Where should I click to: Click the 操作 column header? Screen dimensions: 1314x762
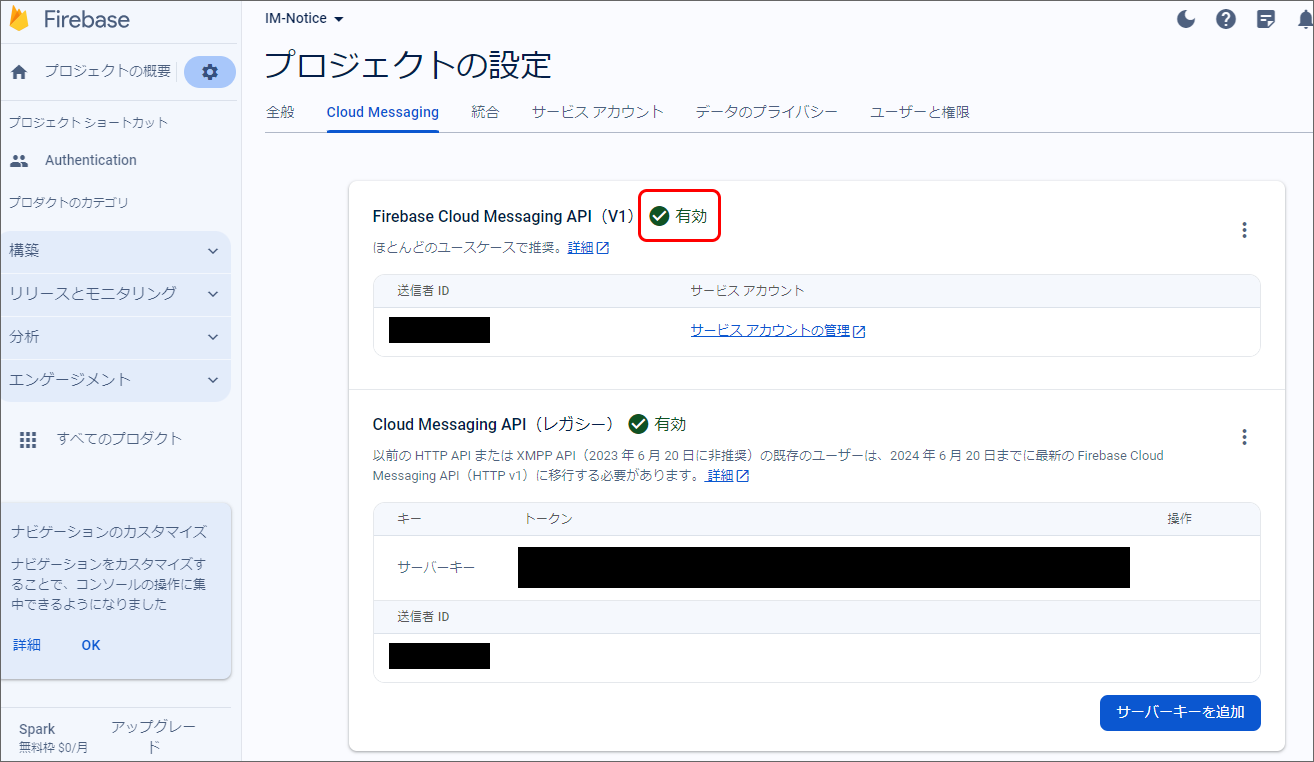pyautogui.click(x=1180, y=519)
